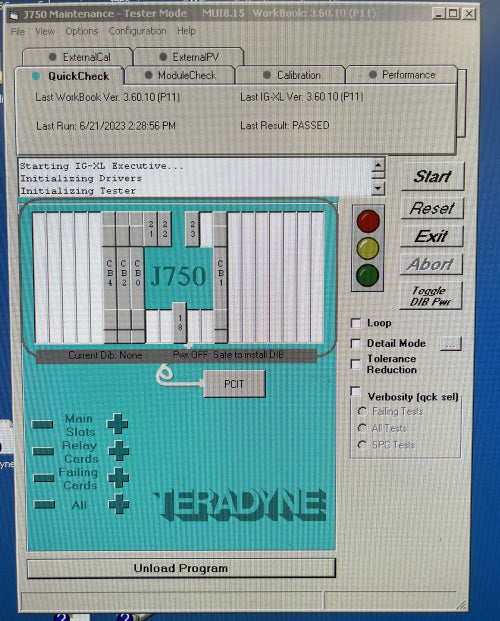The width and height of the screenshot is (500, 621).
Task: Click the 'Current Dib: None' status text
Action: click(x=105, y=355)
